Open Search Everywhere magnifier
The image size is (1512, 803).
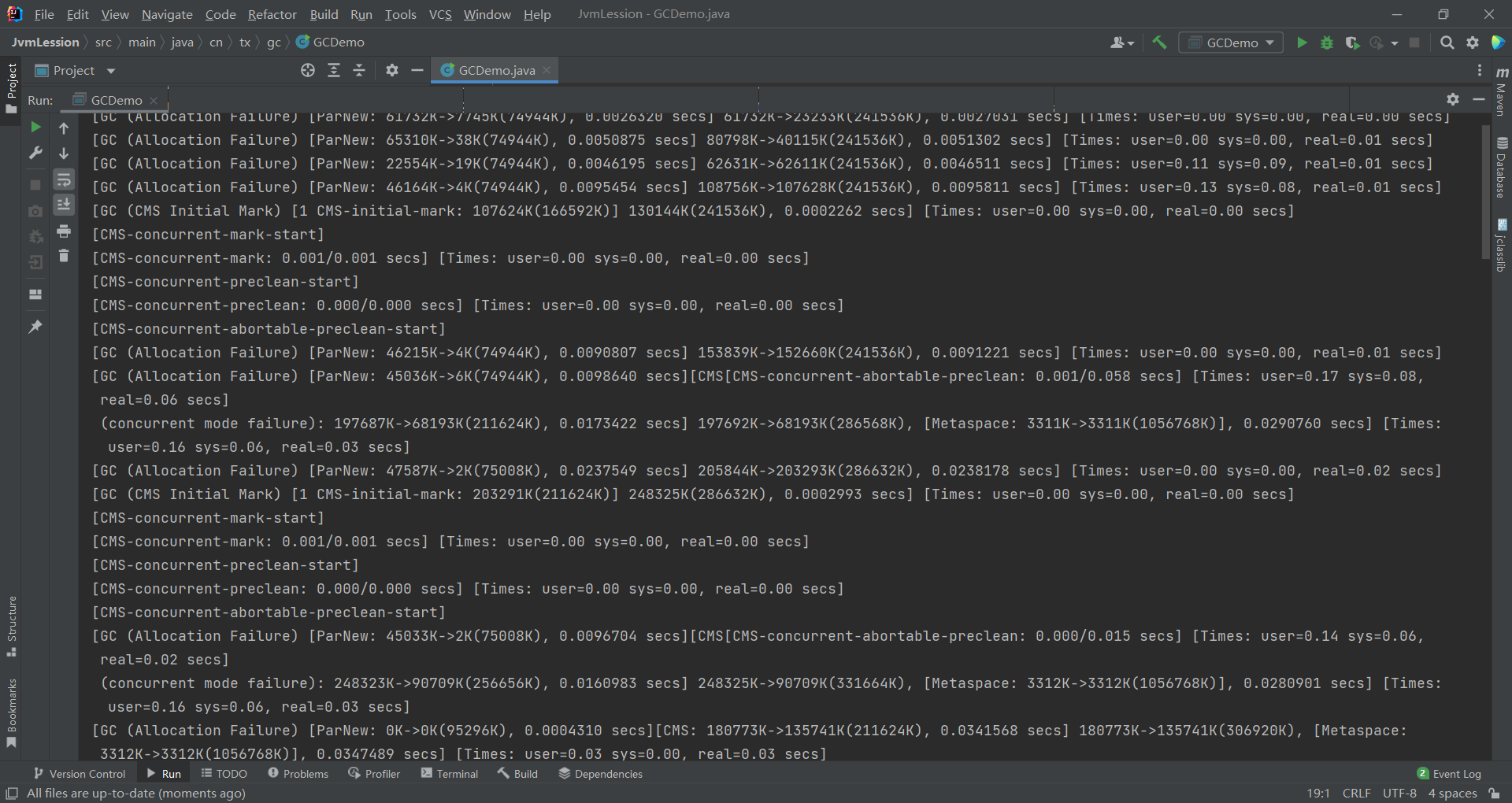[x=1447, y=43]
